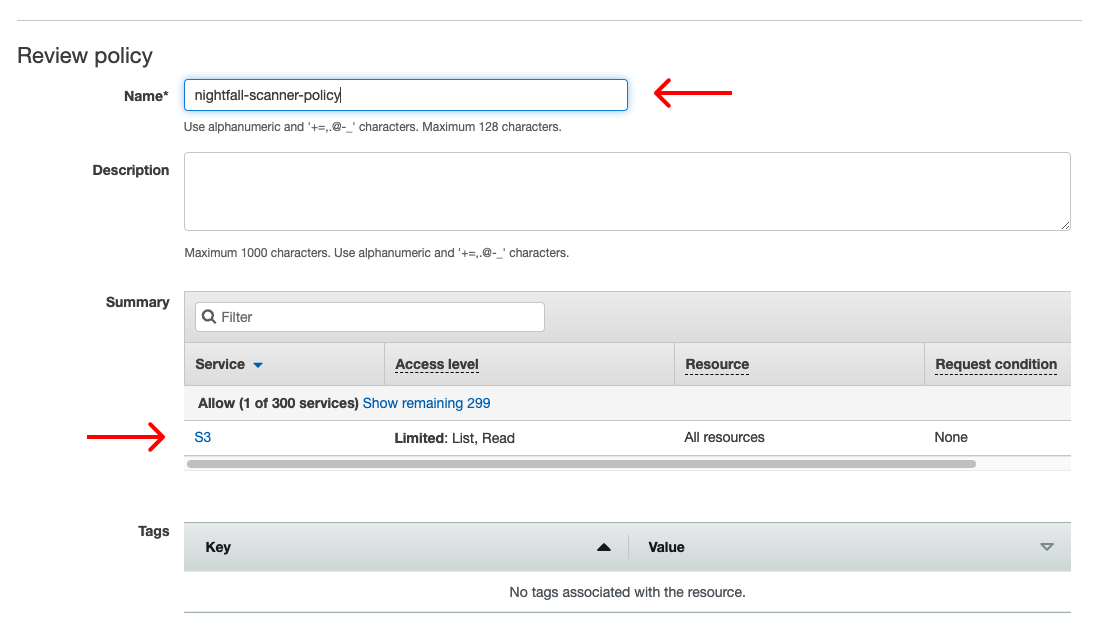Click the descending arrow in Value column
Screen dimensions: 1099x637
[x=1046, y=547]
